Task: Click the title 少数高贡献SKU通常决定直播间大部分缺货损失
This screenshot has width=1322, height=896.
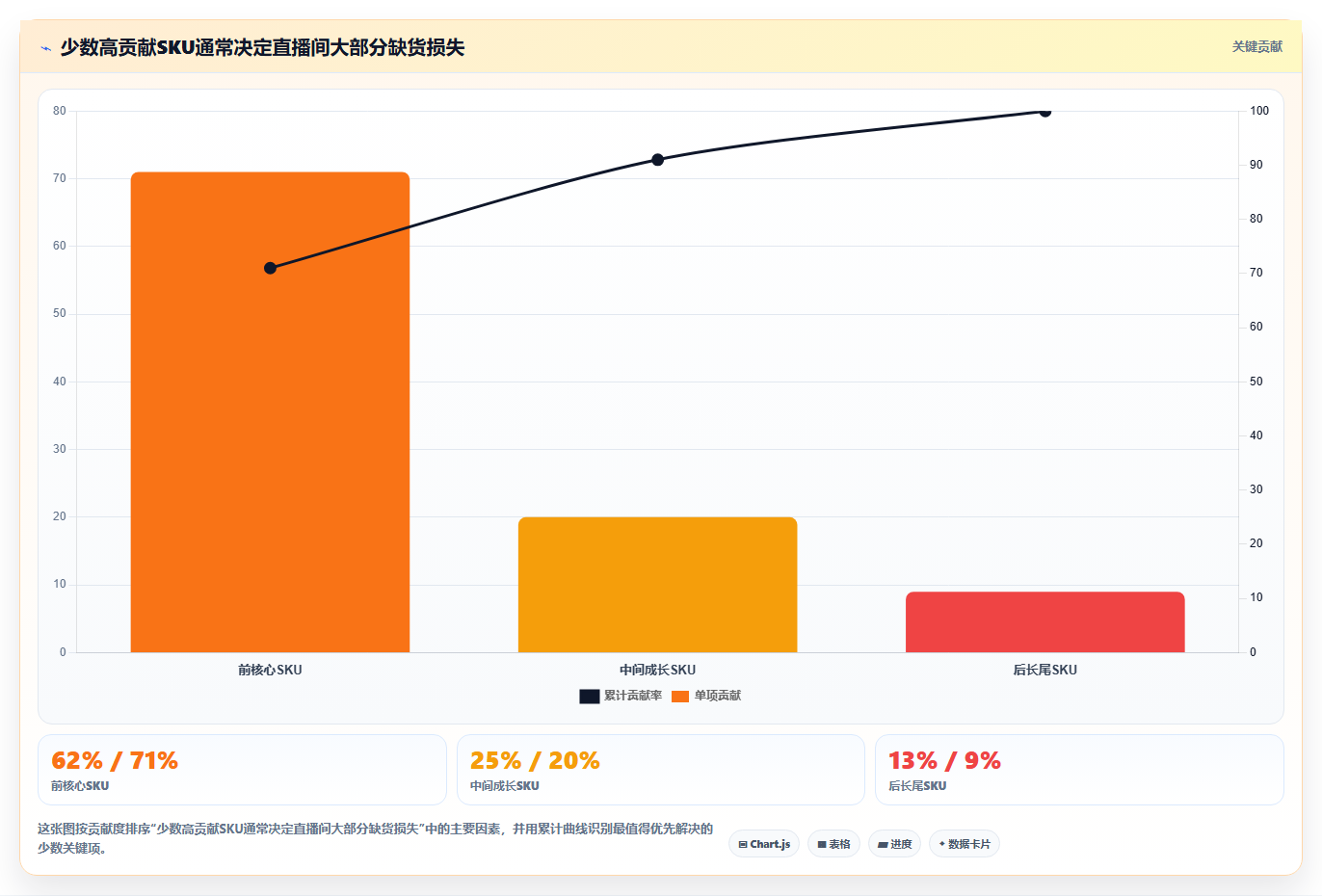Action: point(262,47)
